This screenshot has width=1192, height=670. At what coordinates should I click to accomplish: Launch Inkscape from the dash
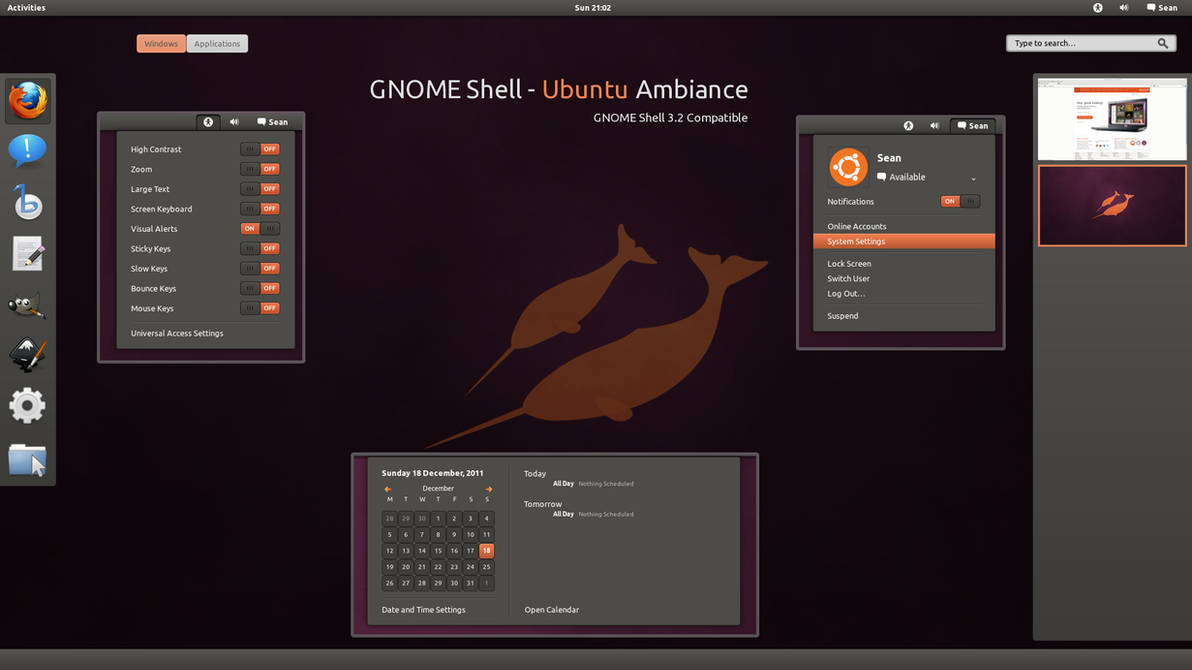point(27,355)
